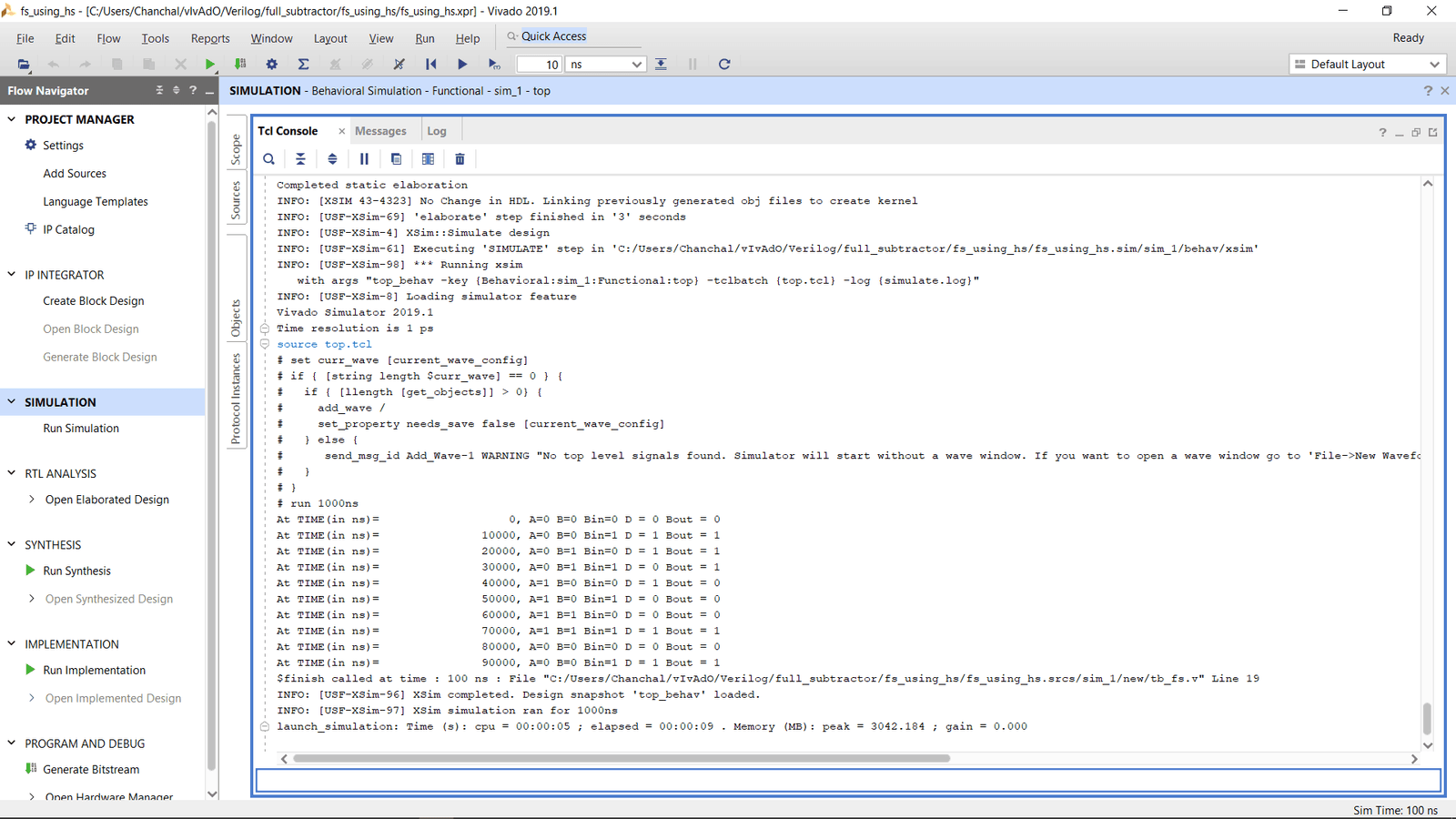
Task: Open the Flow menu
Action: click(x=108, y=38)
